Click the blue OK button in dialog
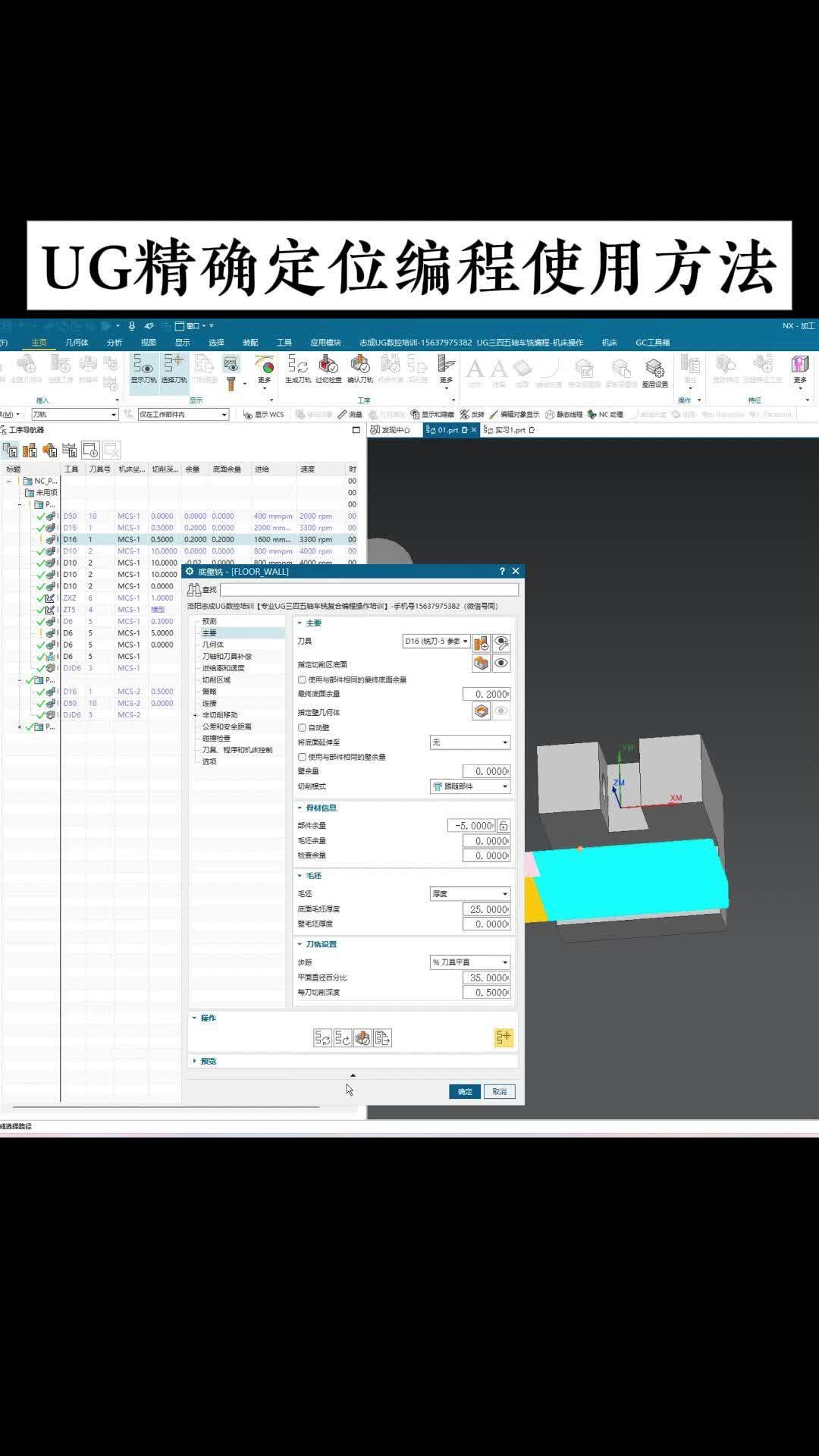819x1456 pixels. (x=464, y=1091)
